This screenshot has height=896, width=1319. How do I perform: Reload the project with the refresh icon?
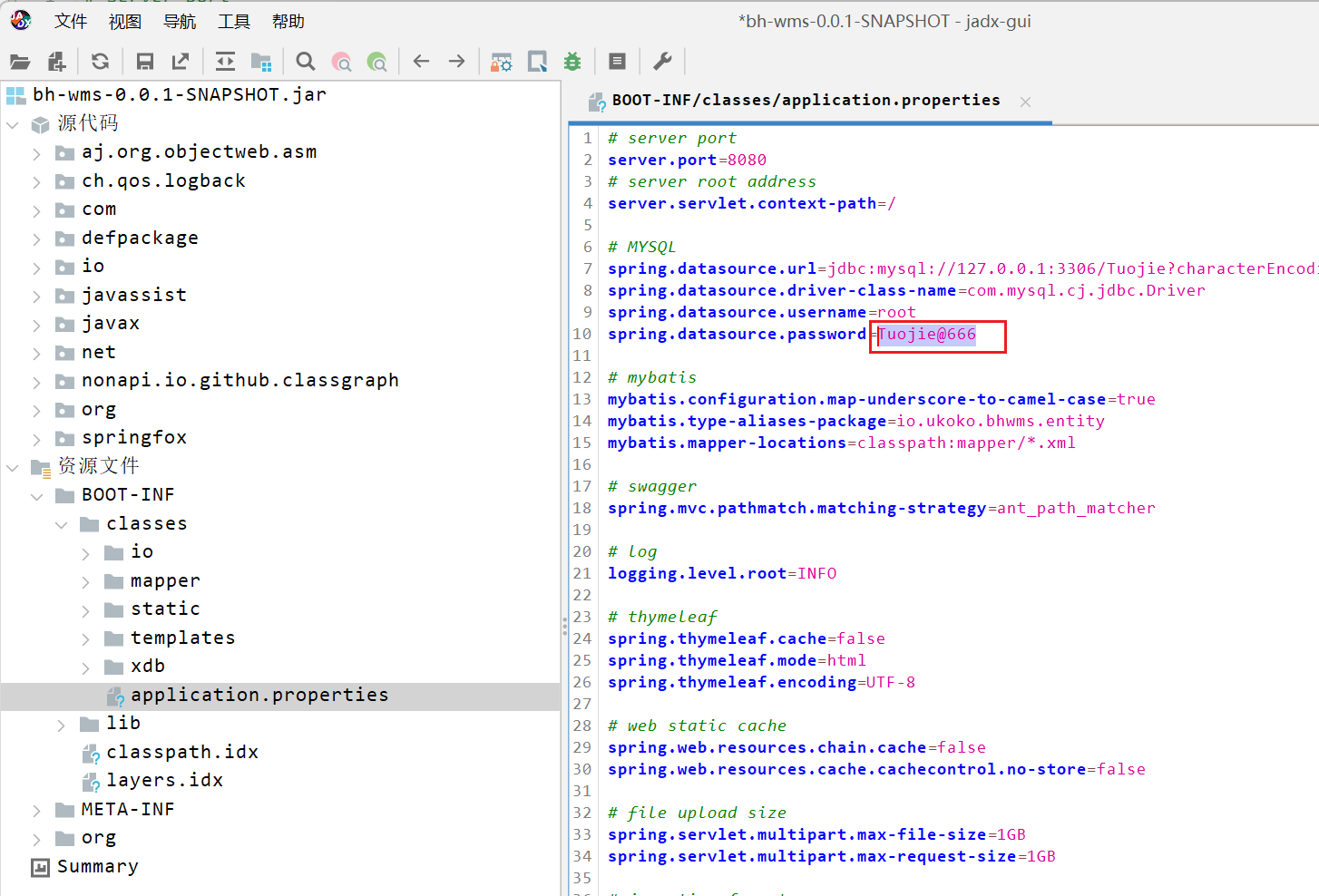(100, 62)
